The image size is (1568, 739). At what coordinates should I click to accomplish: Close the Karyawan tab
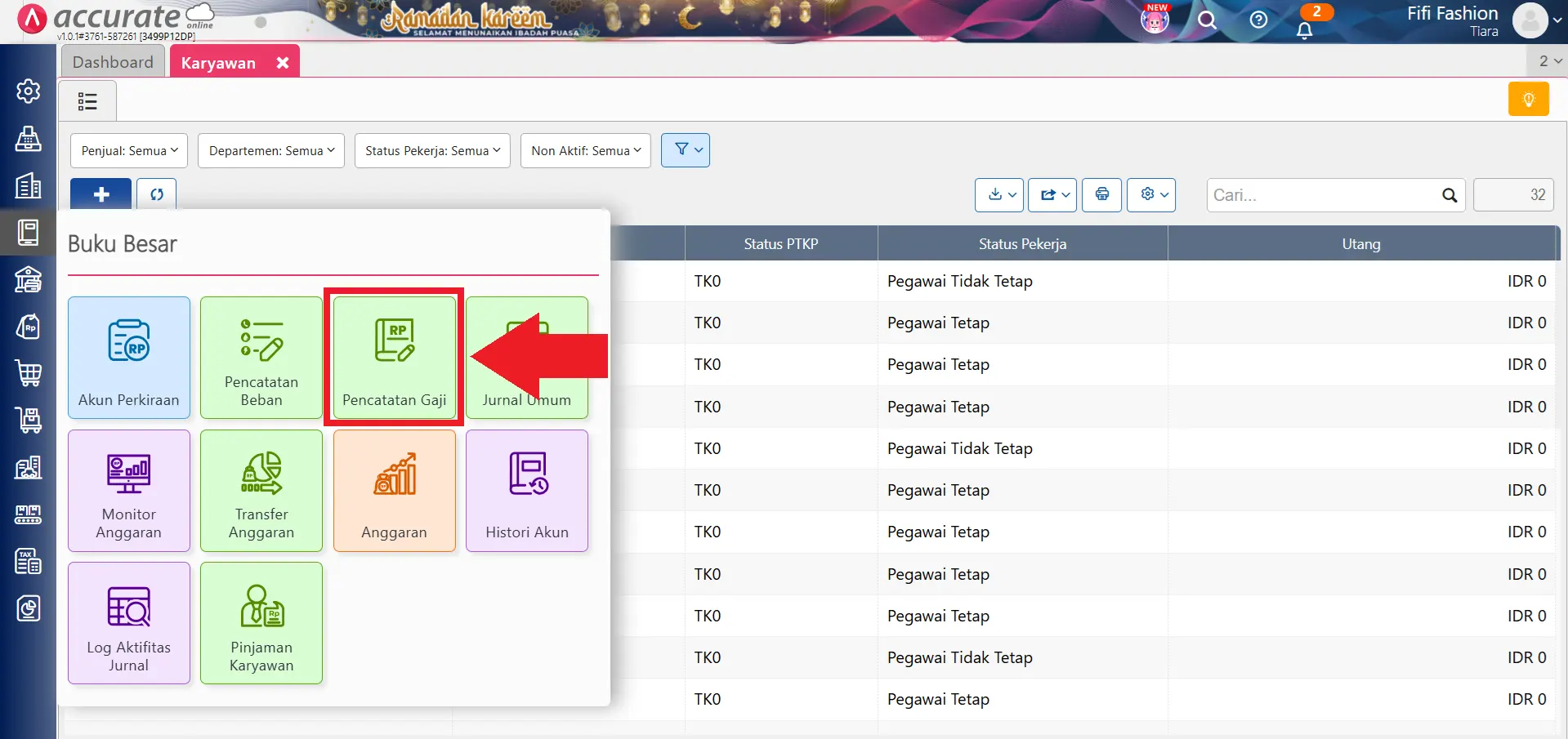click(x=283, y=63)
